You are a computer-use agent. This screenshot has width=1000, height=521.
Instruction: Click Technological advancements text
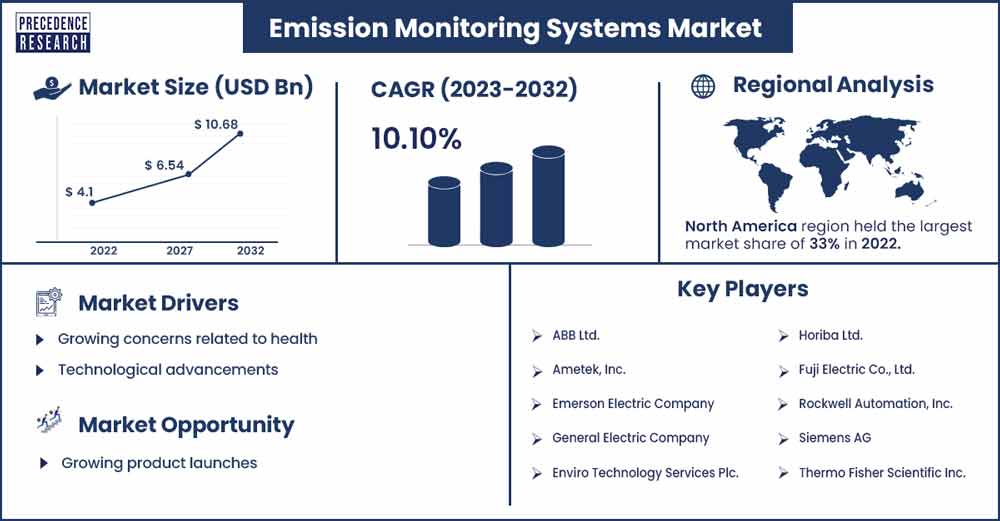[168, 370]
